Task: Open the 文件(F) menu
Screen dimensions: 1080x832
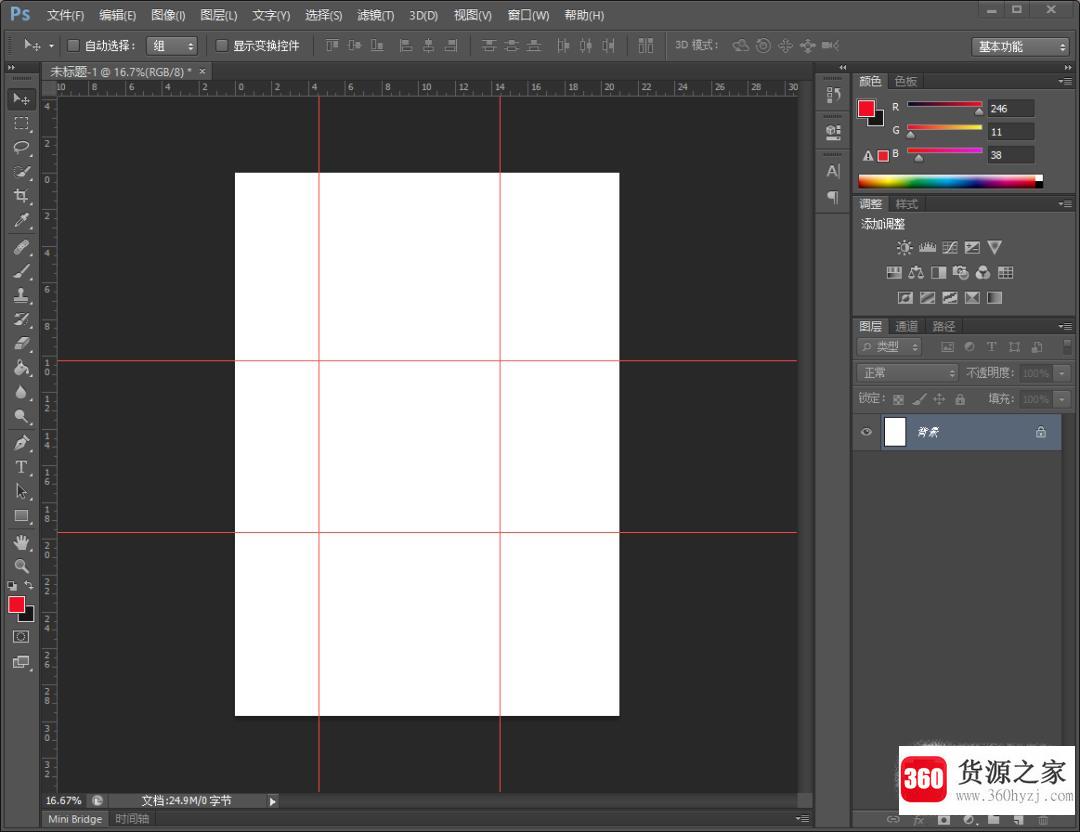Action: point(65,15)
